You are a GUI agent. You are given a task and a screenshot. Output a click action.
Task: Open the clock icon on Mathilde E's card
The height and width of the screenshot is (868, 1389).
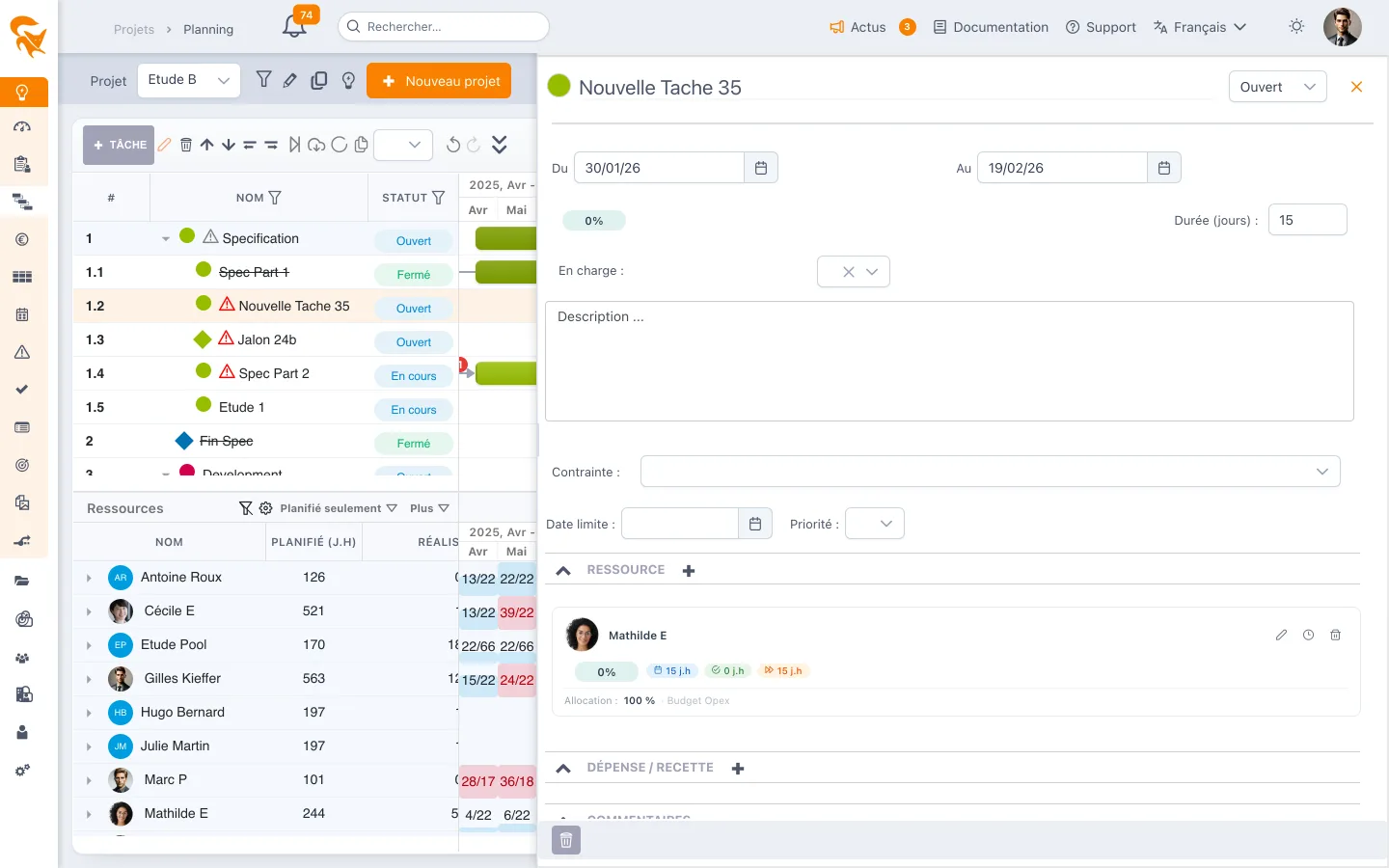[x=1308, y=635]
